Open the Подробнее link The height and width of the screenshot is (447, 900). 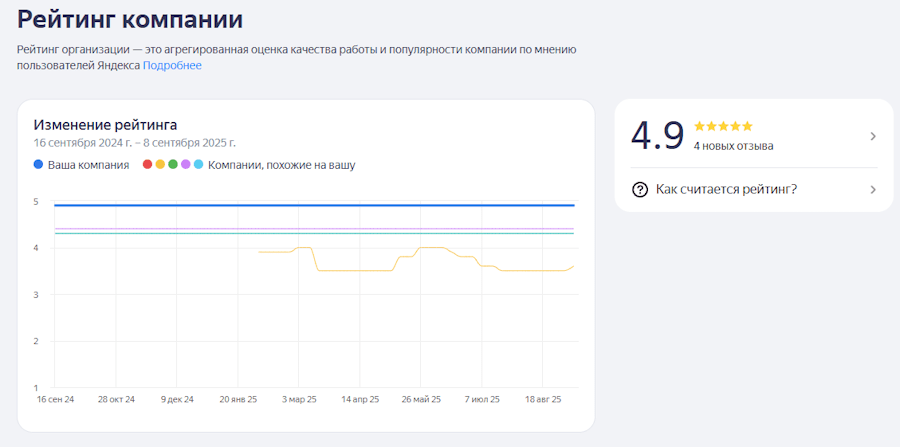point(172,66)
